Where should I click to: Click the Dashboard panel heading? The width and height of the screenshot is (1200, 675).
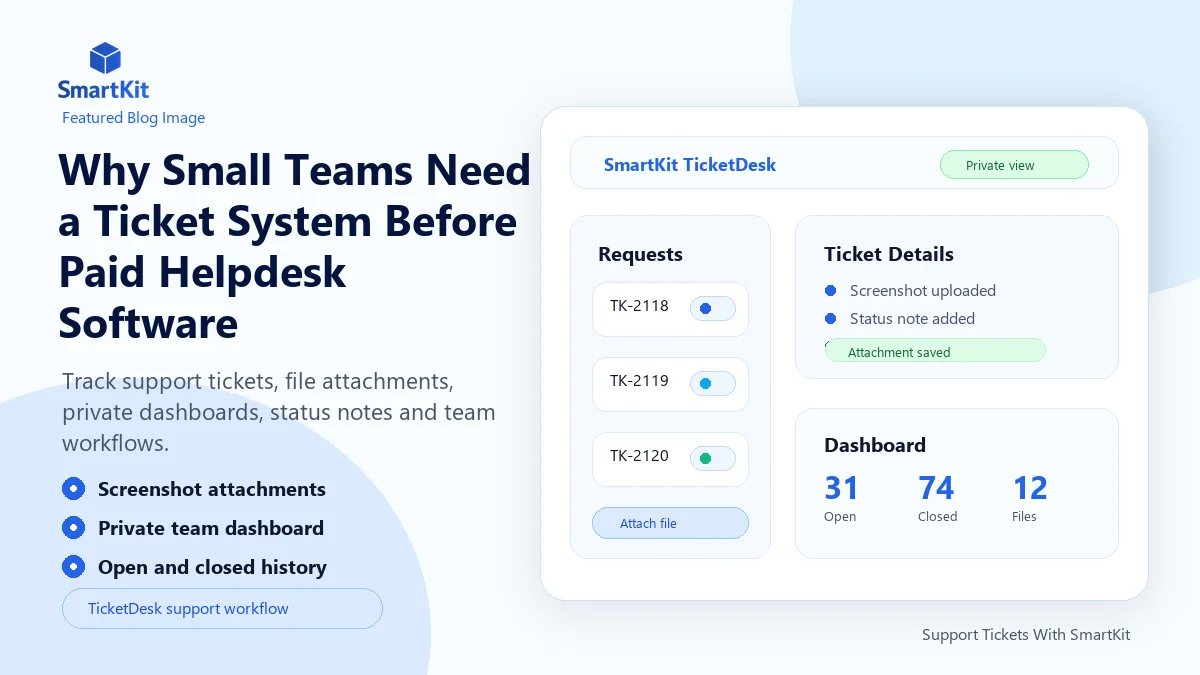pos(875,445)
